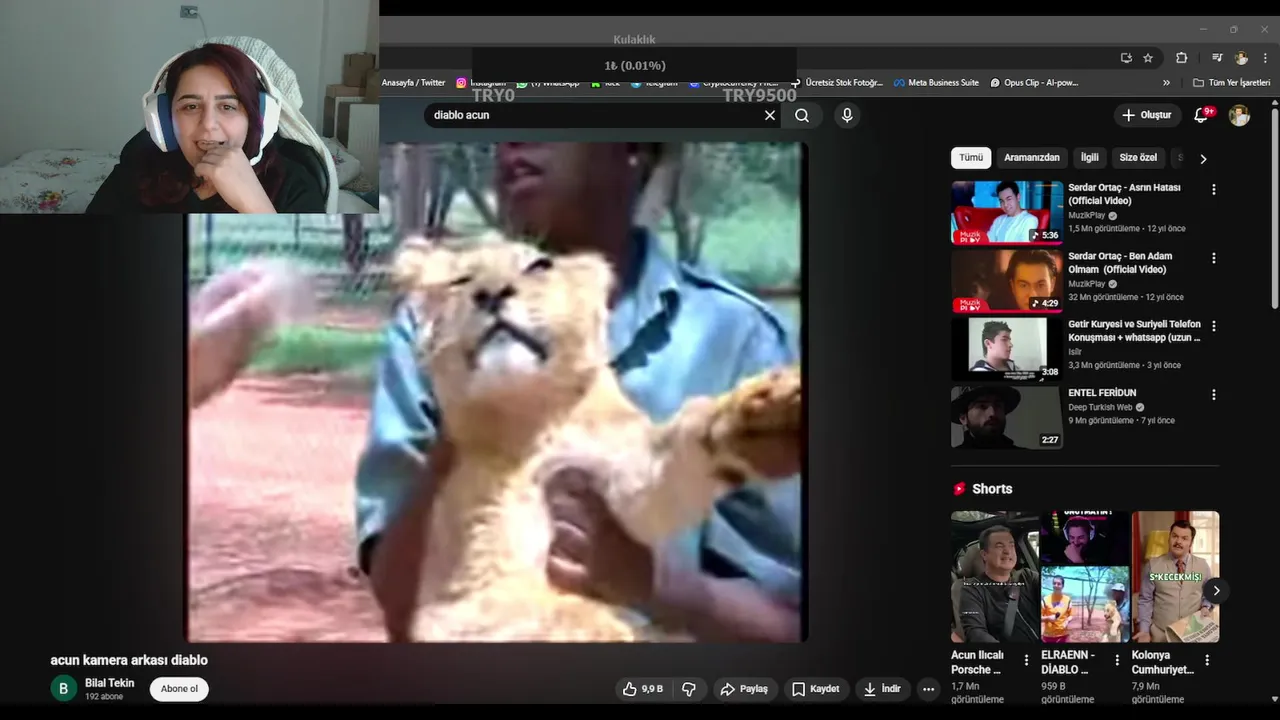This screenshot has height=720, width=1280.
Task: Open Getir Kuryesi ve Suriyeli thumbnail
Action: [1007, 349]
